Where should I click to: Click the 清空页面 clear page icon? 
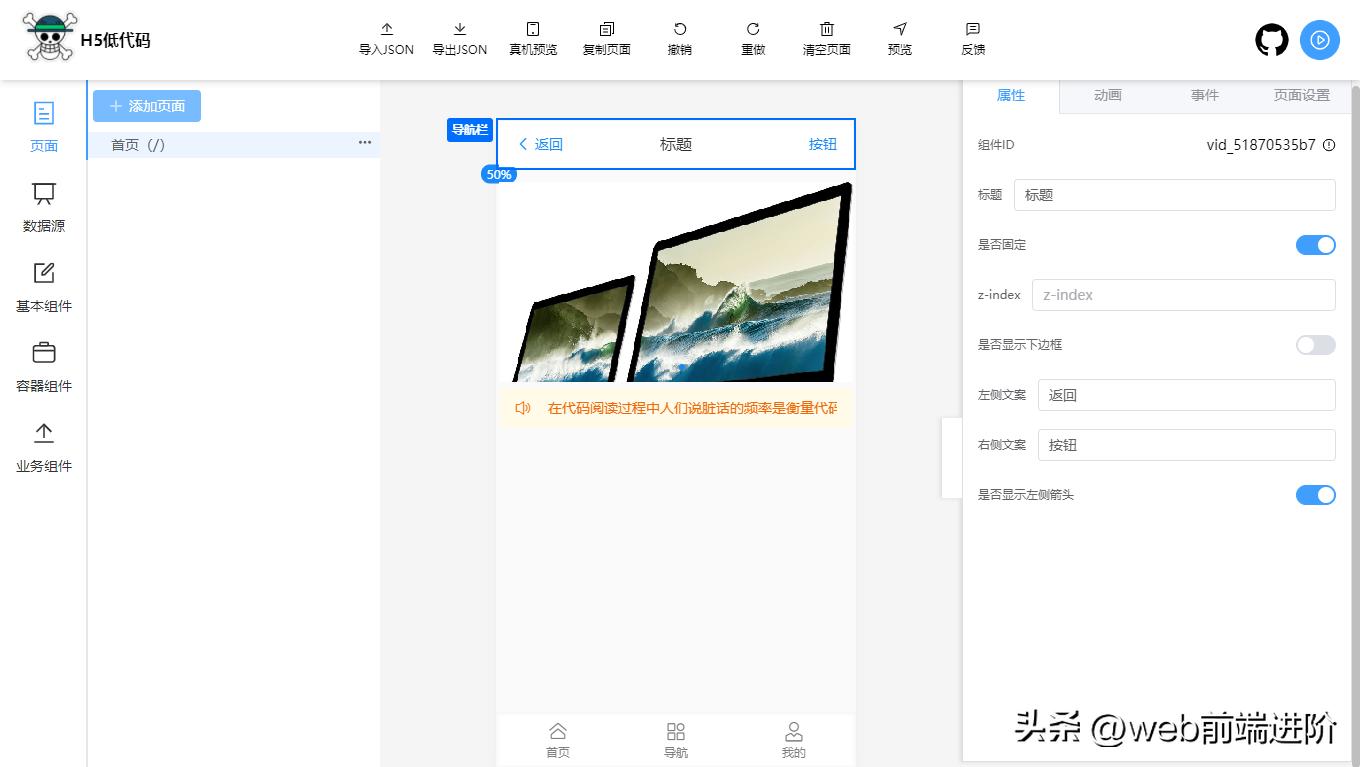click(826, 38)
